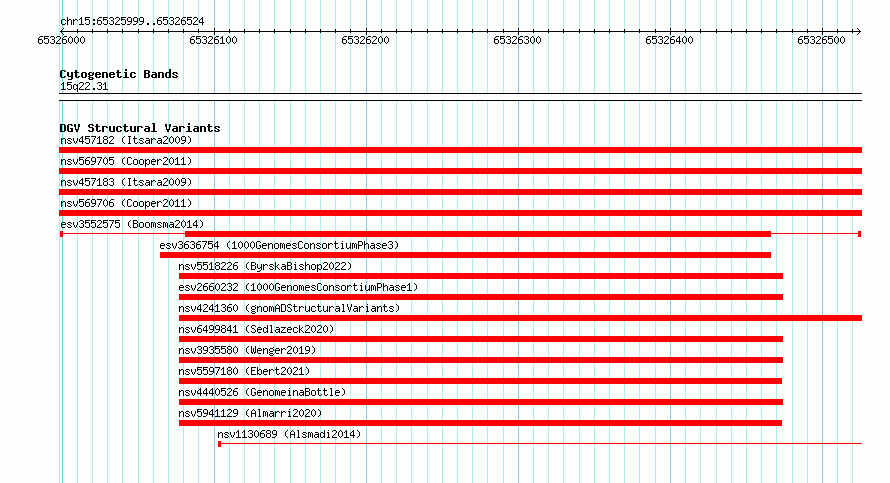Select the red bar under nsv5597180 (Ebert2021)

pyautogui.click(x=480, y=381)
